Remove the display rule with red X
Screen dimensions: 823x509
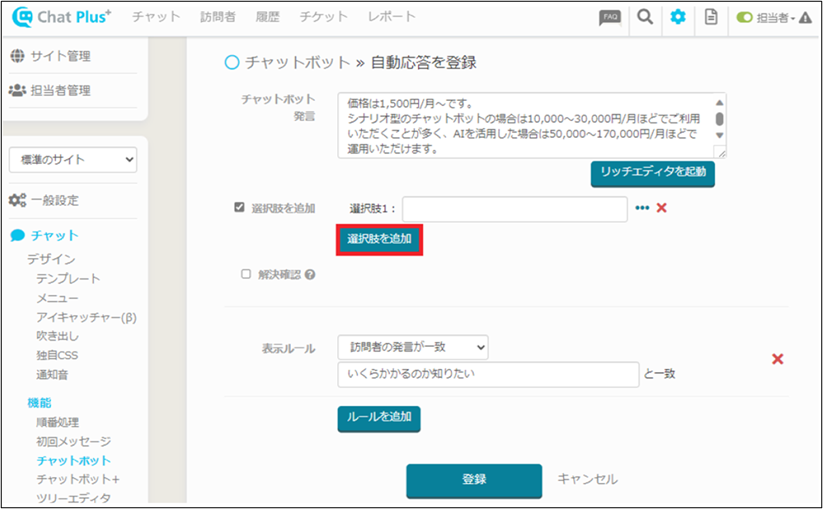coord(777,359)
